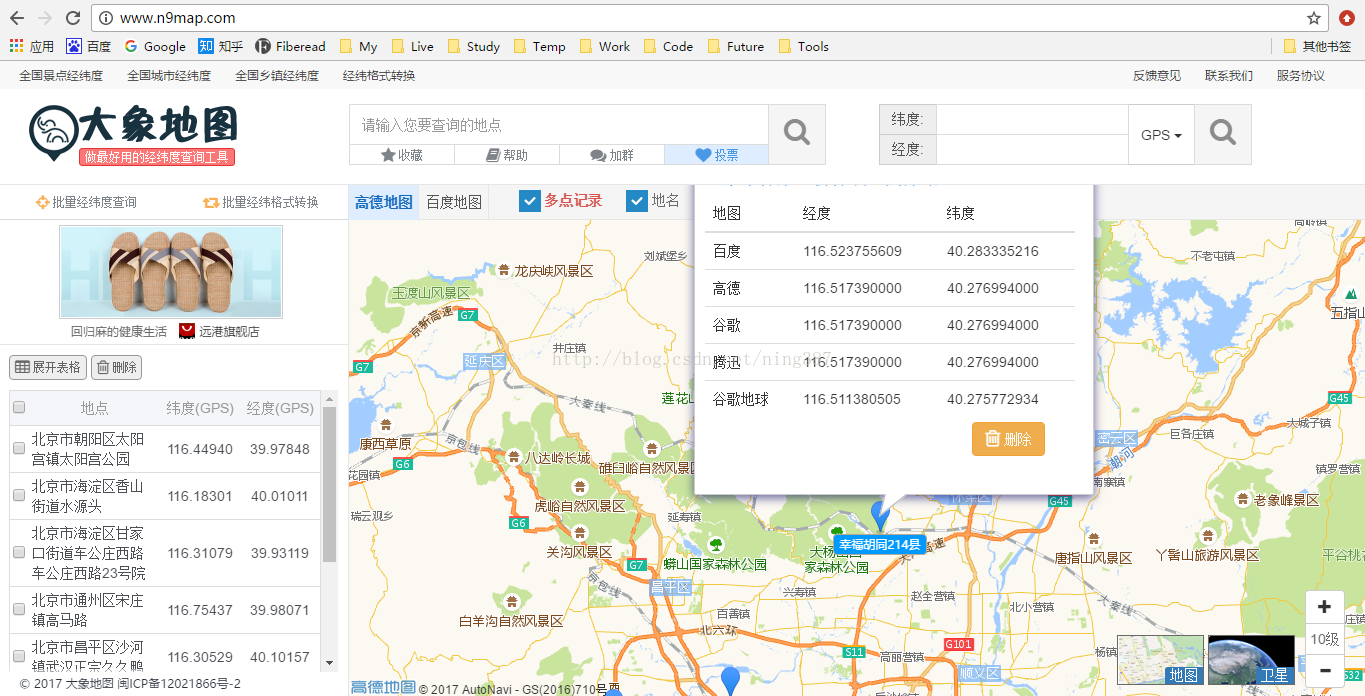Toggle the select-all checkbox in table header
The width and height of the screenshot is (1365, 696).
19,408
